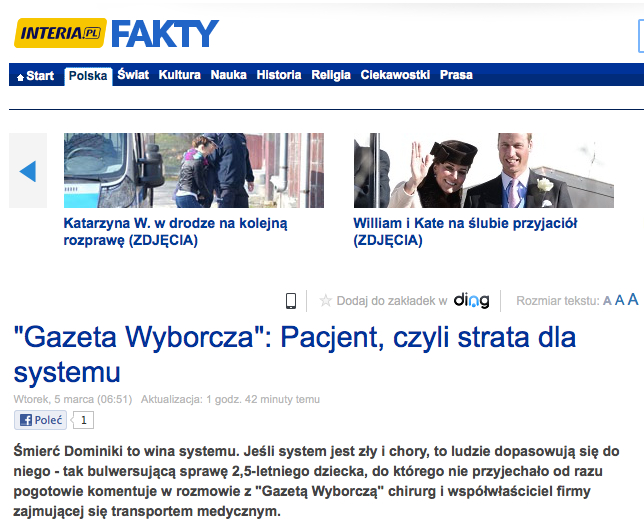
Task: Click the Facebook recommend count 1
Action: tap(83, 420)
